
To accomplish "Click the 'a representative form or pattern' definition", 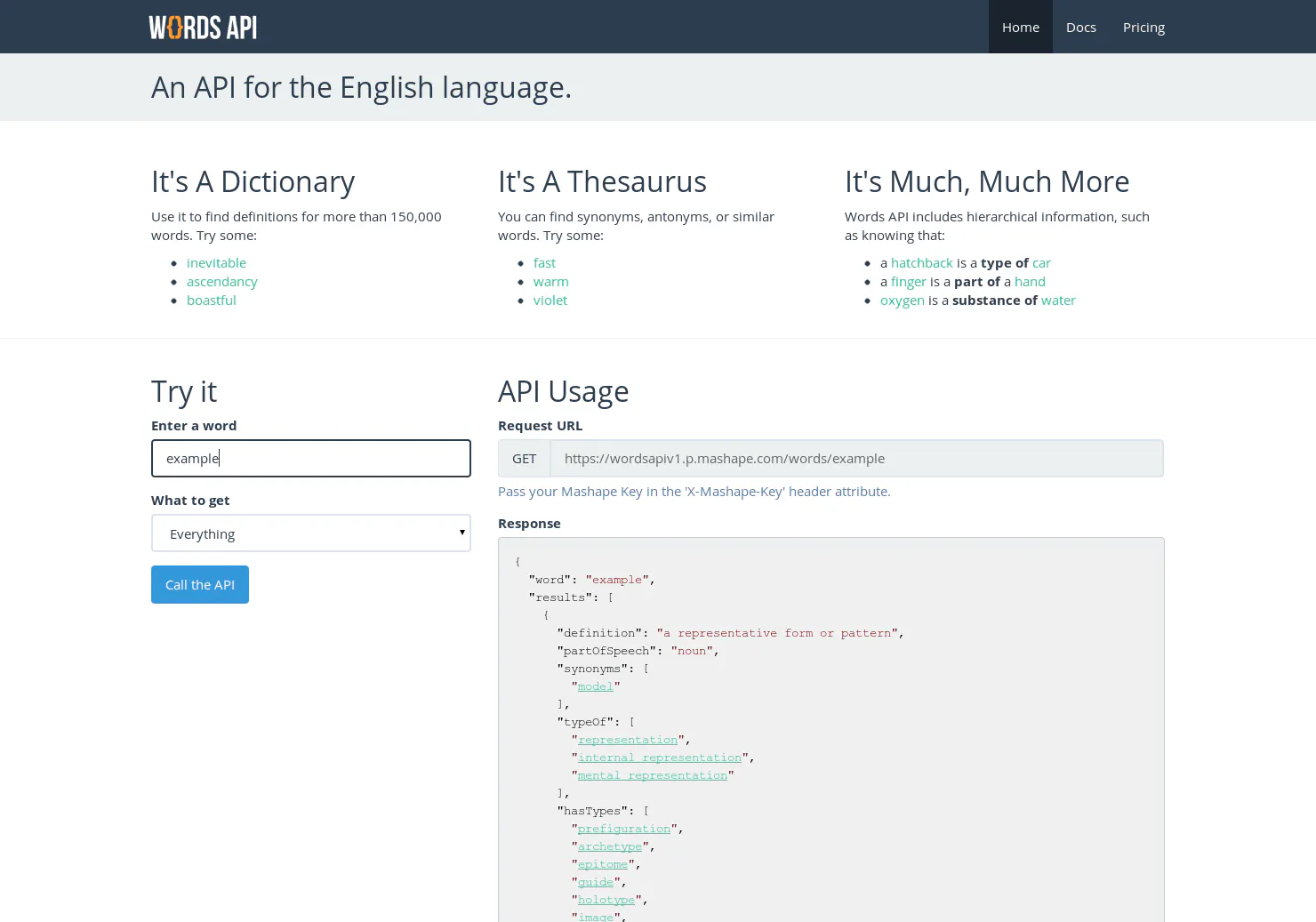I will pos(777,633).
